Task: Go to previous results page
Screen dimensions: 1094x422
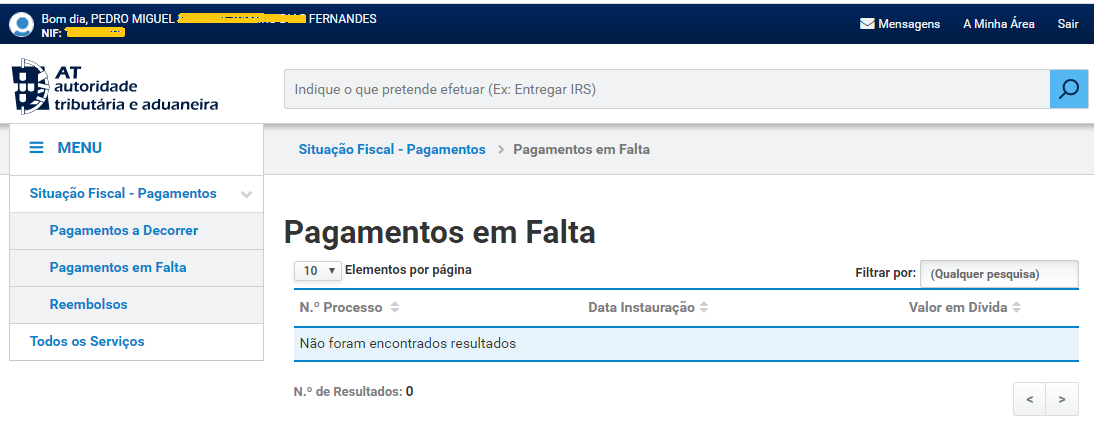Action: pos(1029,399)
